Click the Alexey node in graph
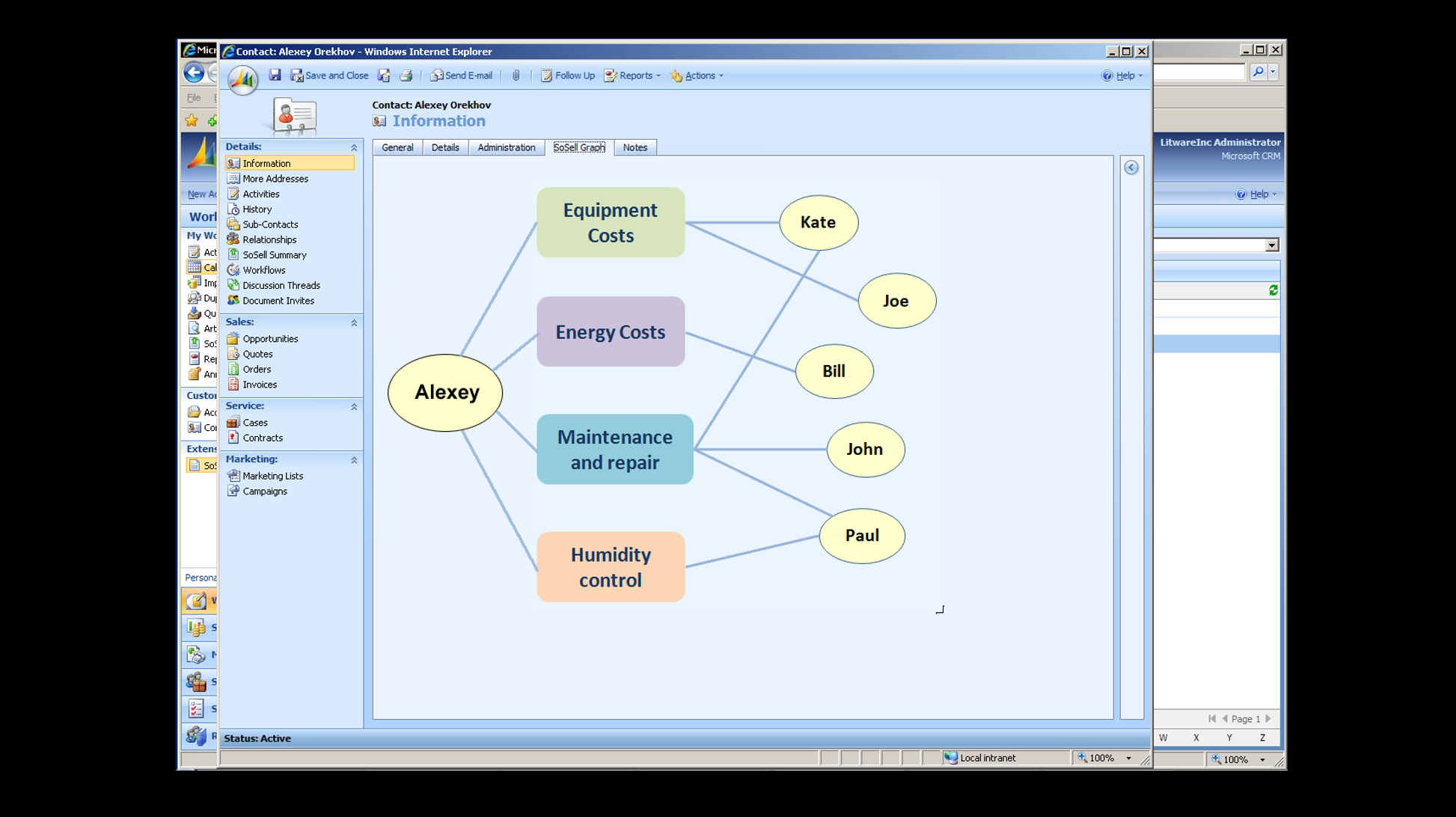Viewport: 1456px width, 817px height. coord(445,392)
